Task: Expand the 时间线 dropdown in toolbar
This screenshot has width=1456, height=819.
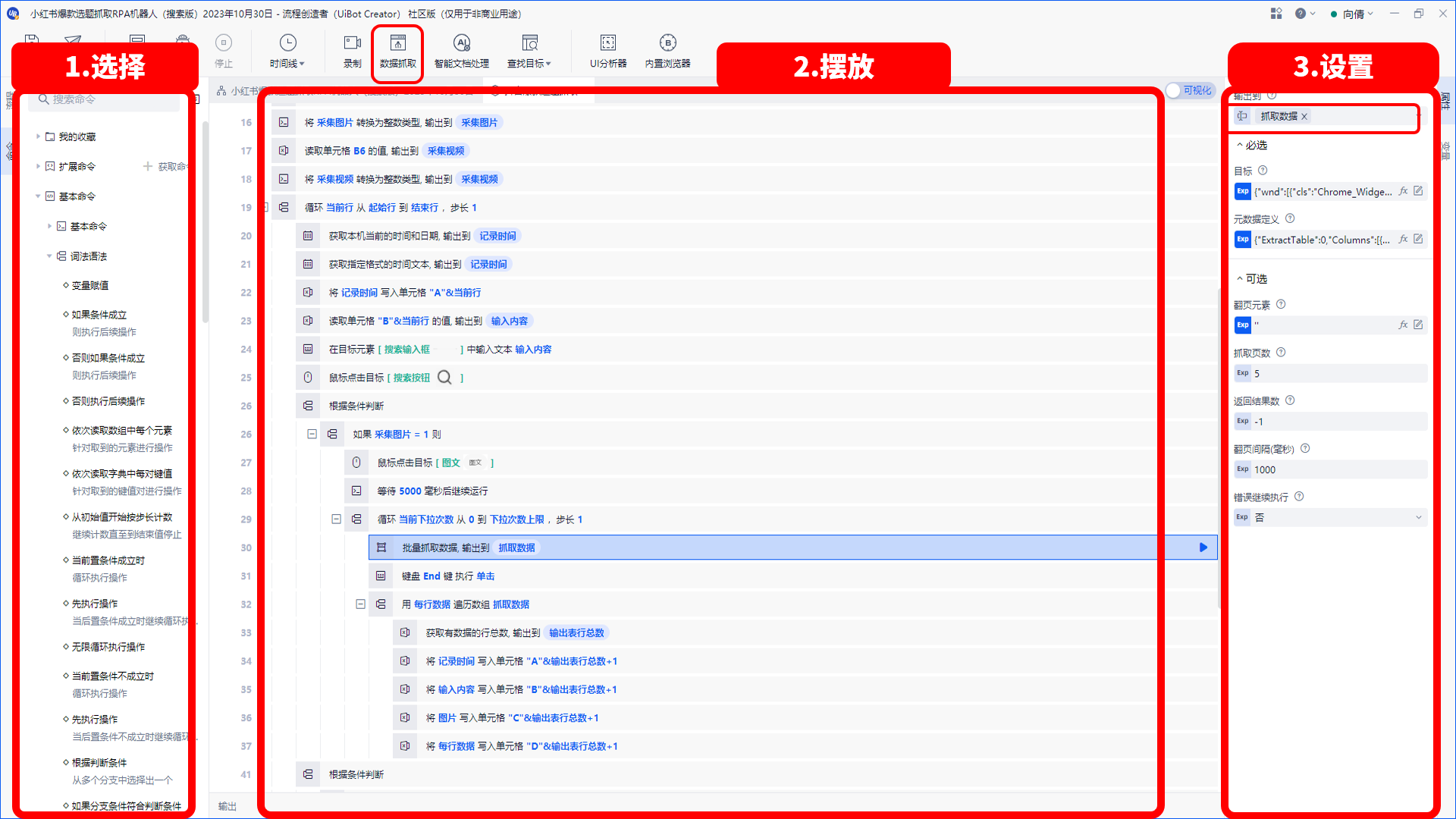Action: point(287,51)
